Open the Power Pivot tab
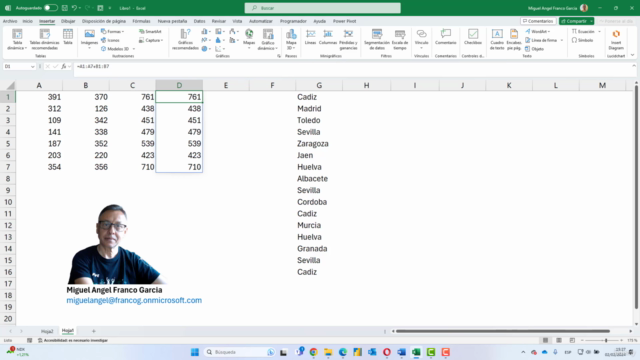Viewport: 640px width, 360px height. tap(344, 21)
